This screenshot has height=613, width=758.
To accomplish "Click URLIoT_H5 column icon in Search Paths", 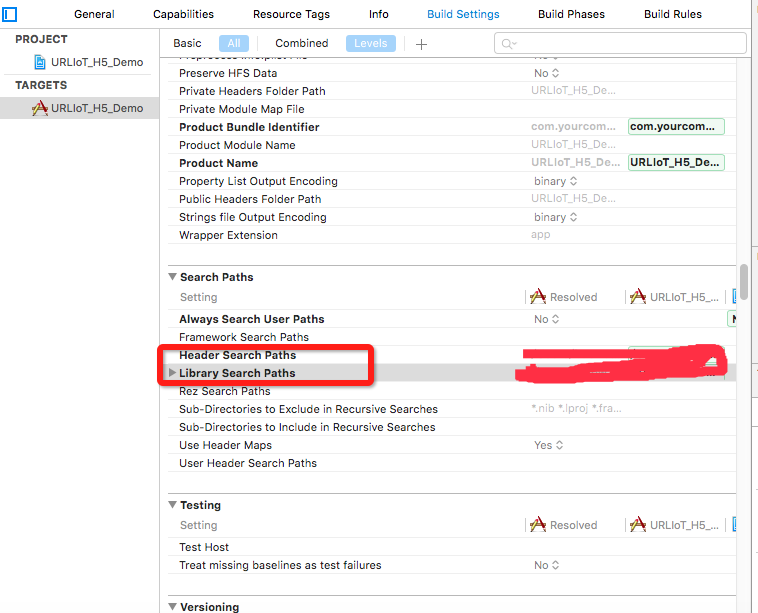I will pyautogui.click(x=638, y=296).
